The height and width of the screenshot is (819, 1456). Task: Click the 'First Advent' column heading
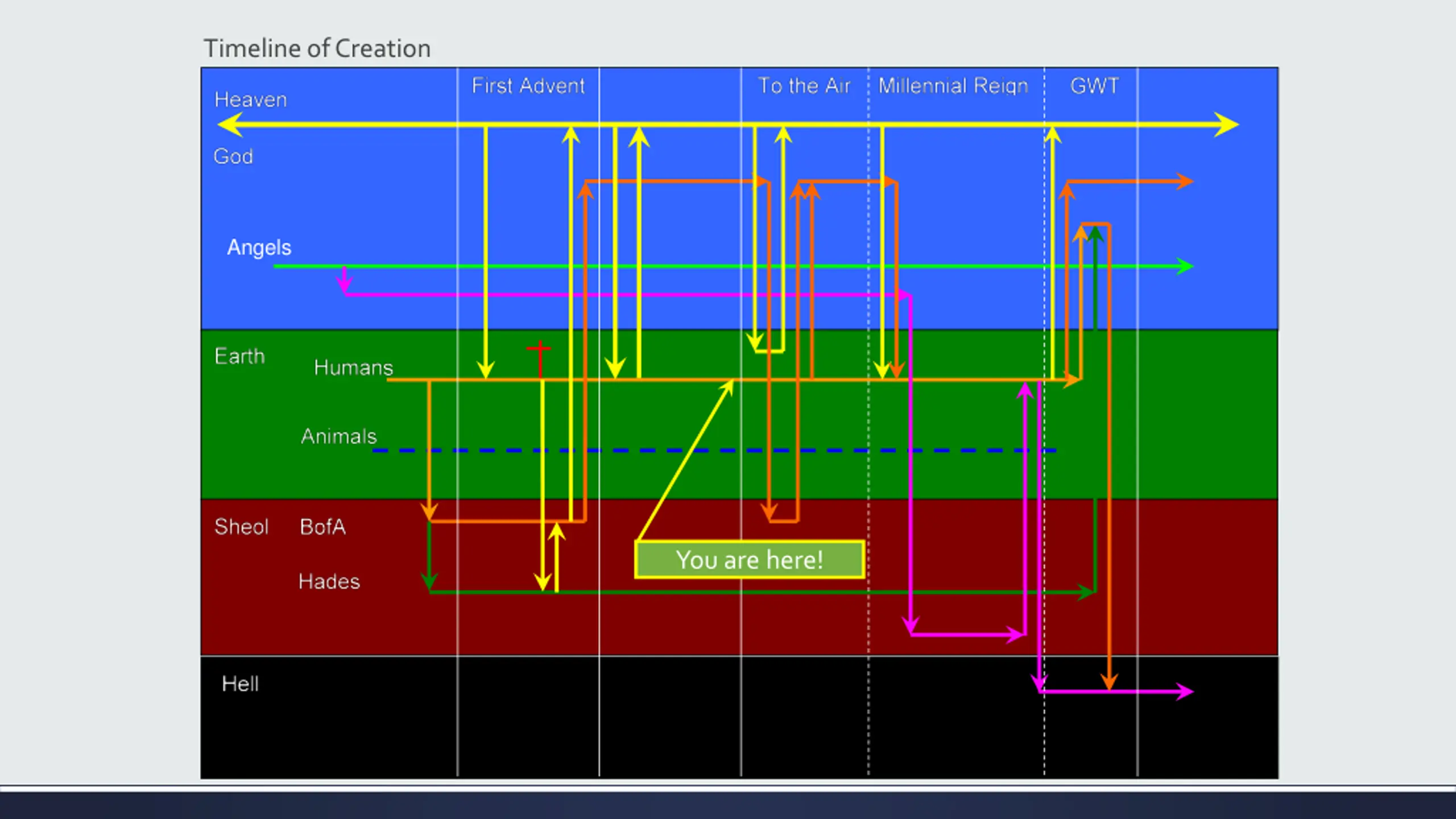(x=528, y=86)
